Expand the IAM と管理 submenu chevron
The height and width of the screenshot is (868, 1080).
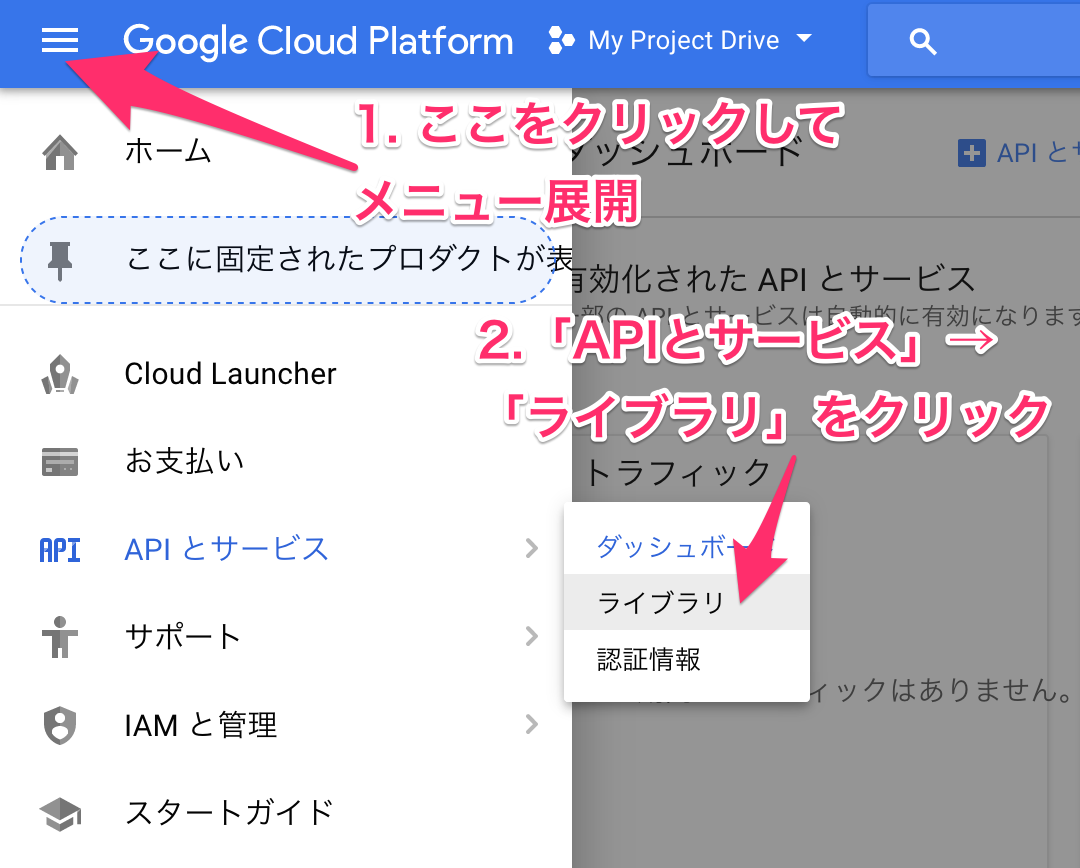pos(533,725)
